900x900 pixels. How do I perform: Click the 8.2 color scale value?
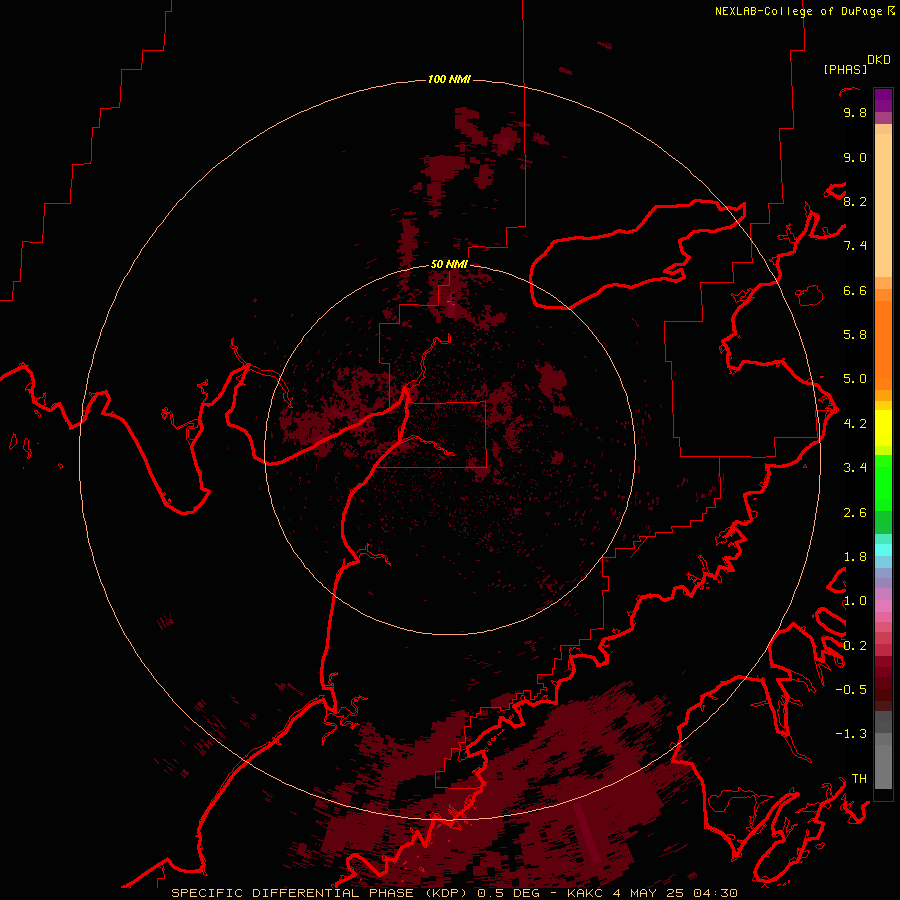[x=855, y=201]
